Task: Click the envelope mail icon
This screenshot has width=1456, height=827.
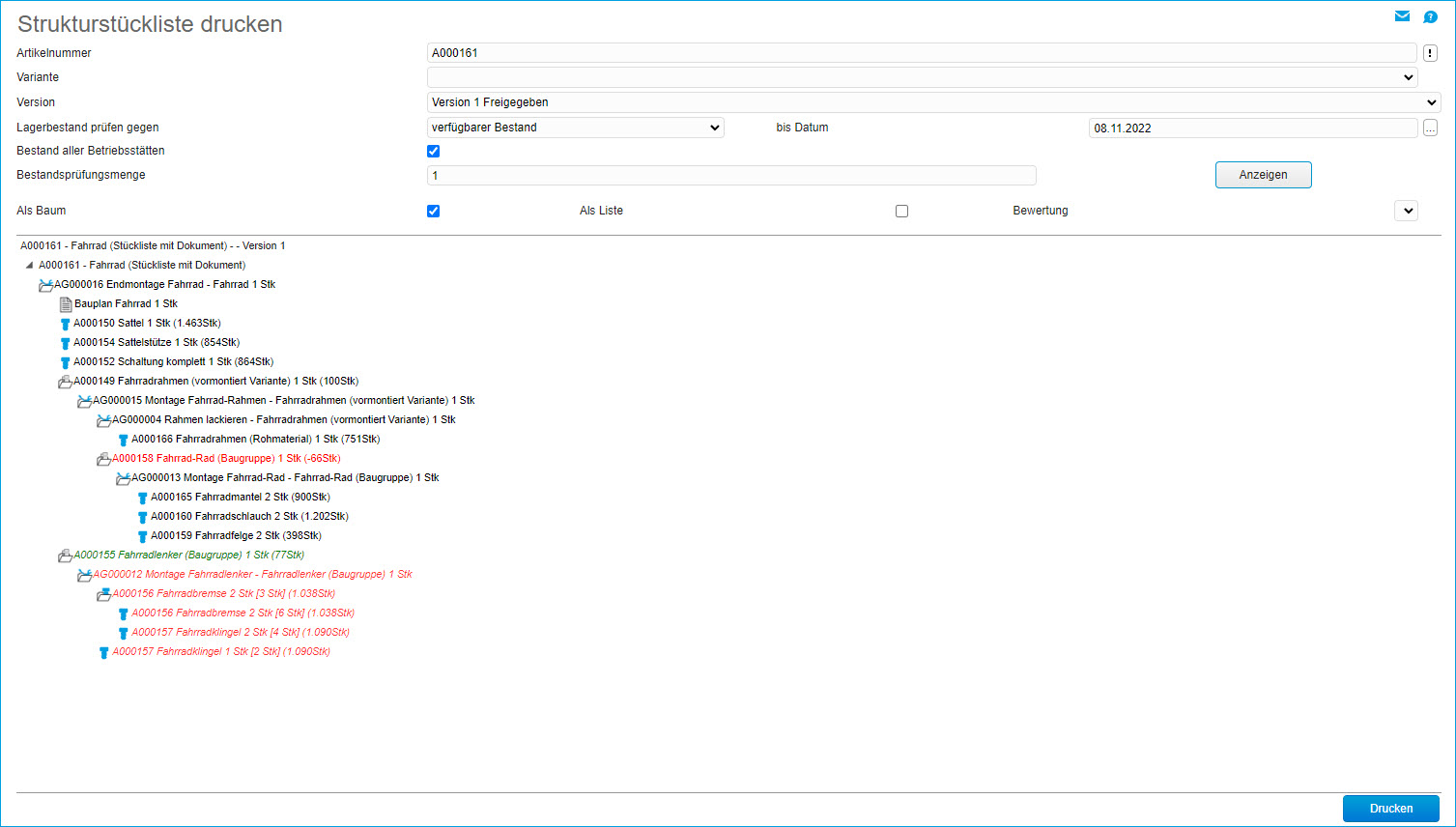Action: 1402,16
